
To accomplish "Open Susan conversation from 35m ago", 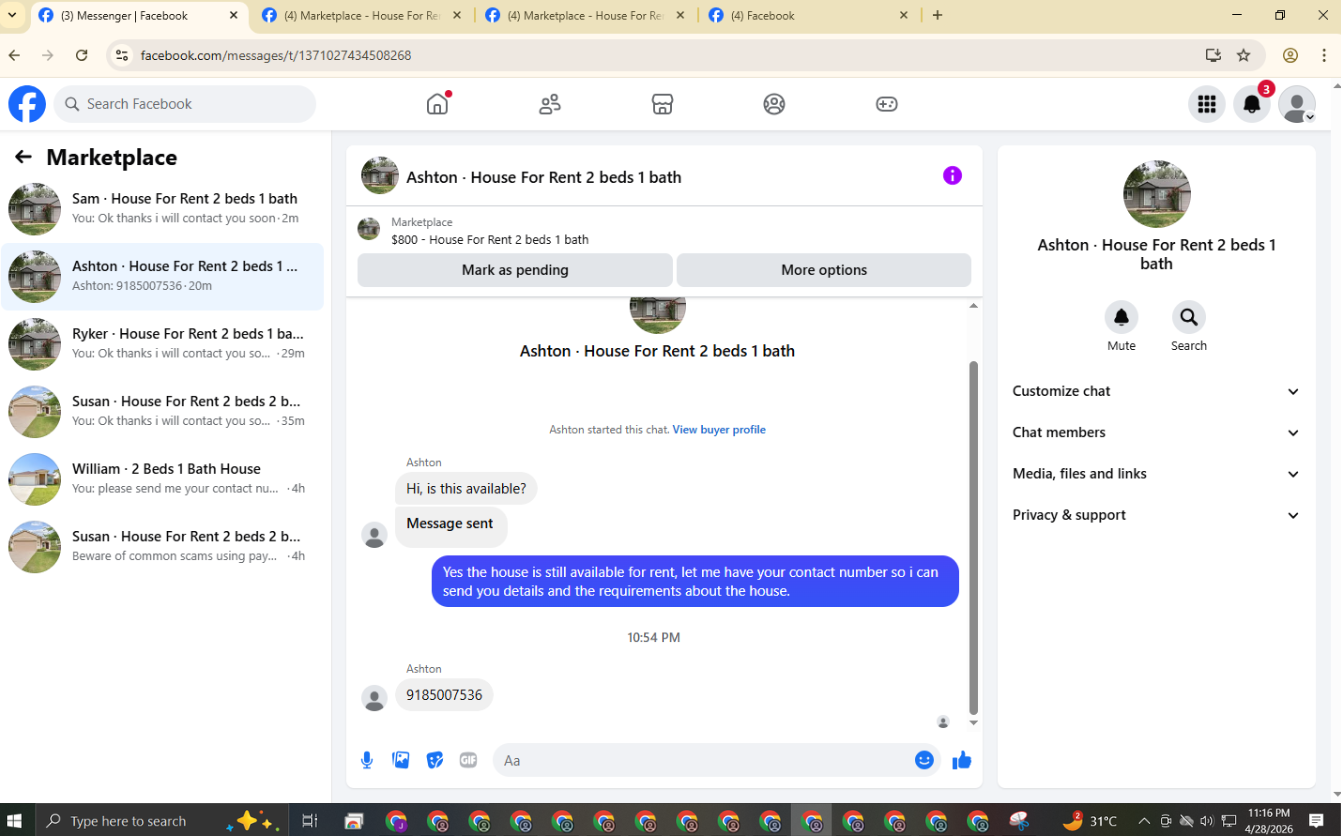I will [163, 412].
